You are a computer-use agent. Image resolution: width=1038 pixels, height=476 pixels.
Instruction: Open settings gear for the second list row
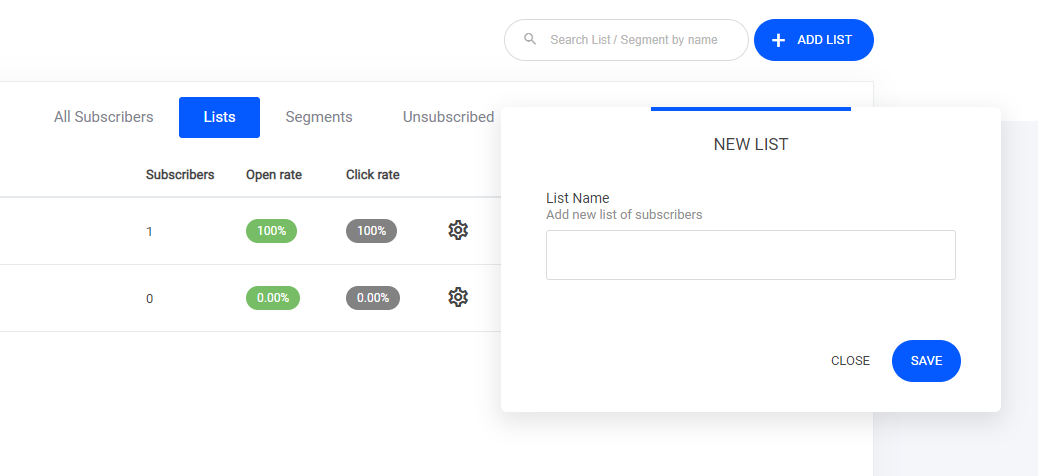pos(458,297)
